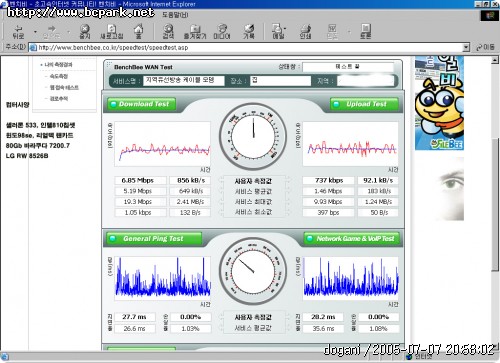
Task: Stop page loading with the 중지 button
Action: [x=85, y=32]
